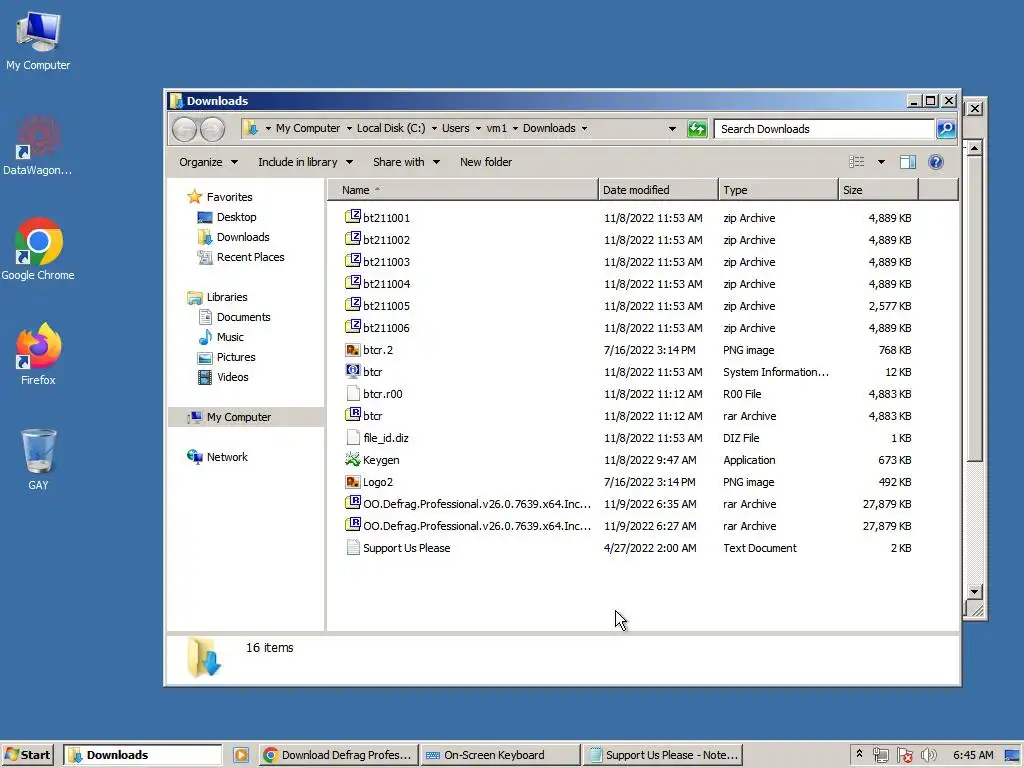Screen dimensions: 1024x768
Task: Select the bt211001 zip archive icon
Action: 353,217
